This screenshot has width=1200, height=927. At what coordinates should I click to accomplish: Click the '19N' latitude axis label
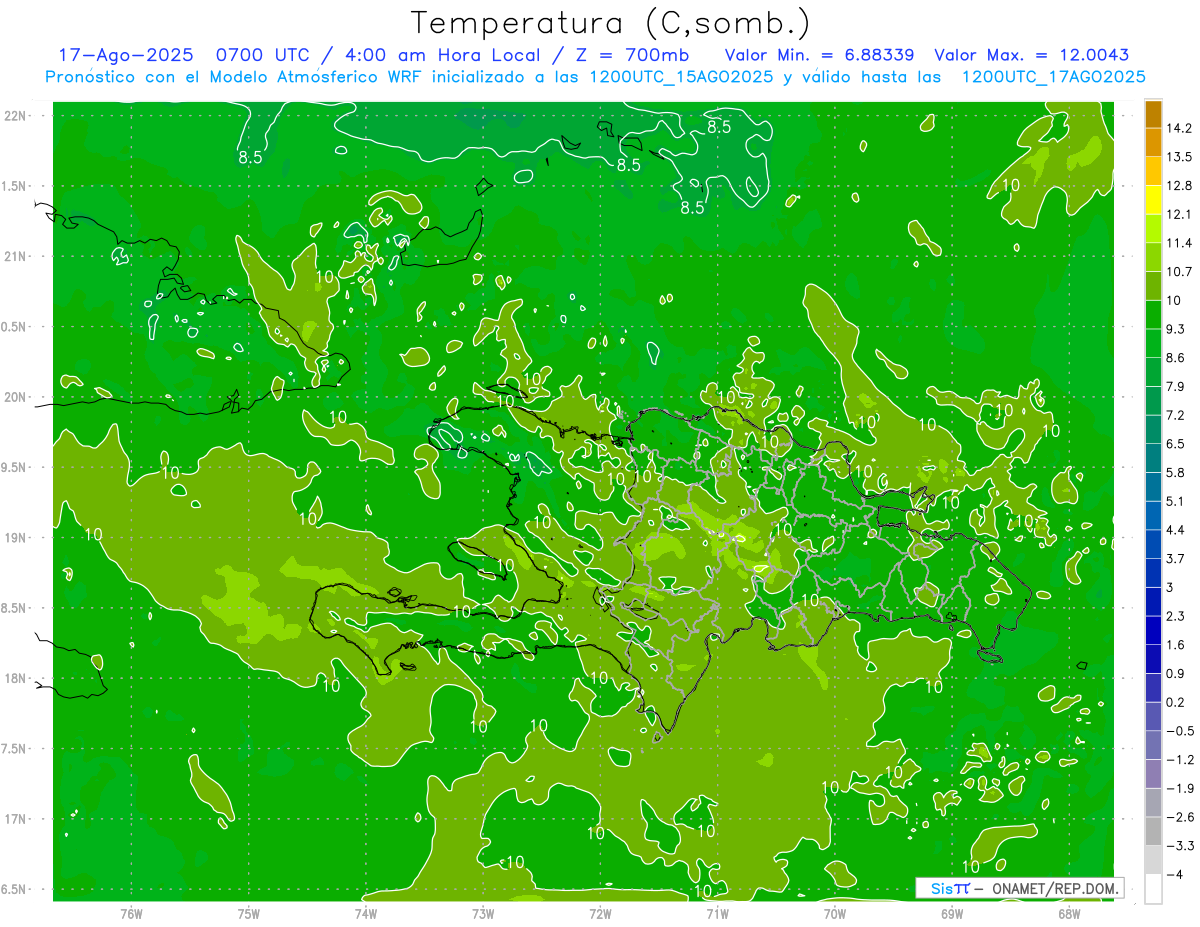pos(16,538)
